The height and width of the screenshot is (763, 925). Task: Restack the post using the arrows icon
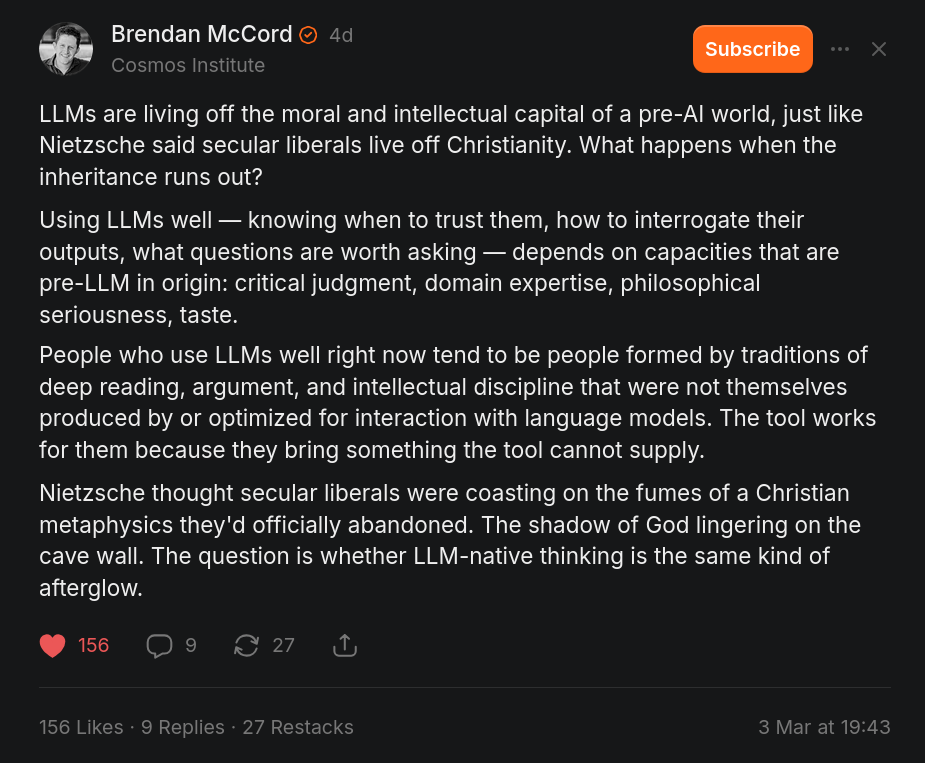coord(246,646)
